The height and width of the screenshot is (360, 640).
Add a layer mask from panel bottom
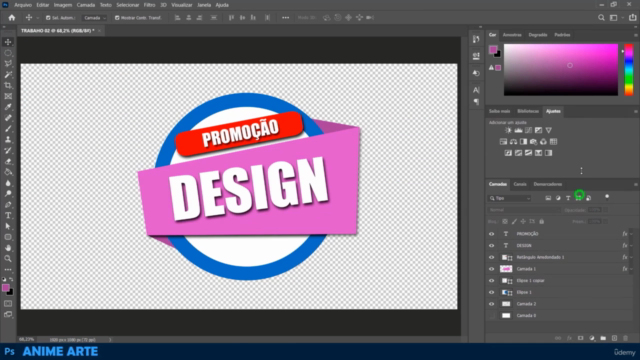[580, 338]
